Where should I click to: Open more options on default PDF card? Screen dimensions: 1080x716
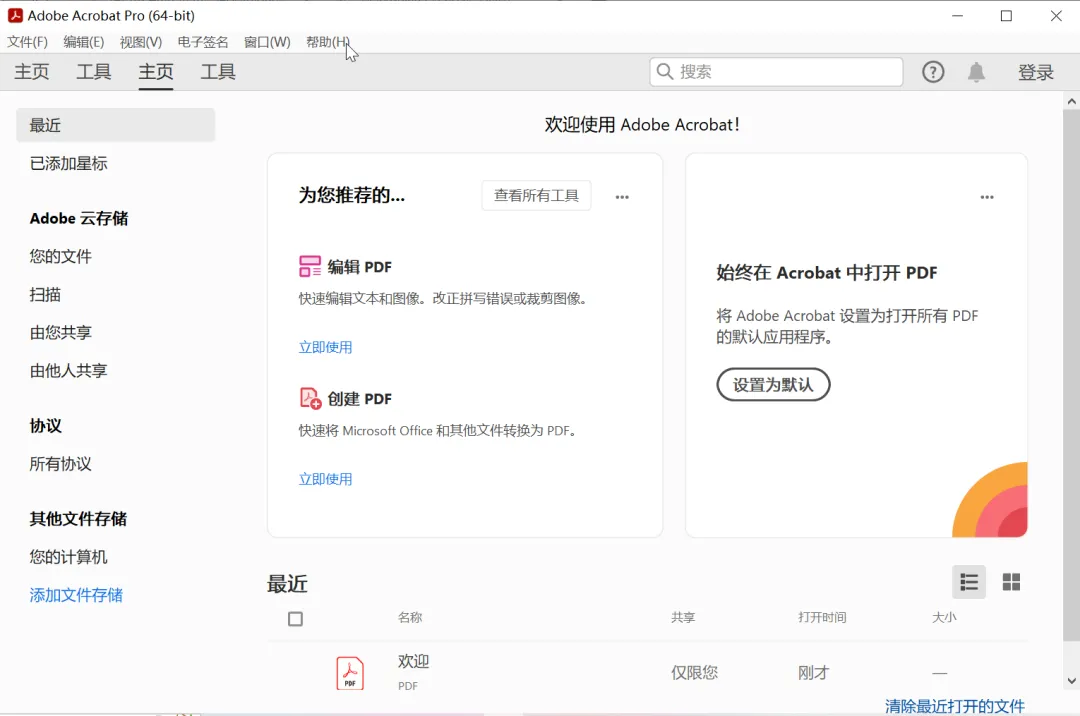click(987, 197)
